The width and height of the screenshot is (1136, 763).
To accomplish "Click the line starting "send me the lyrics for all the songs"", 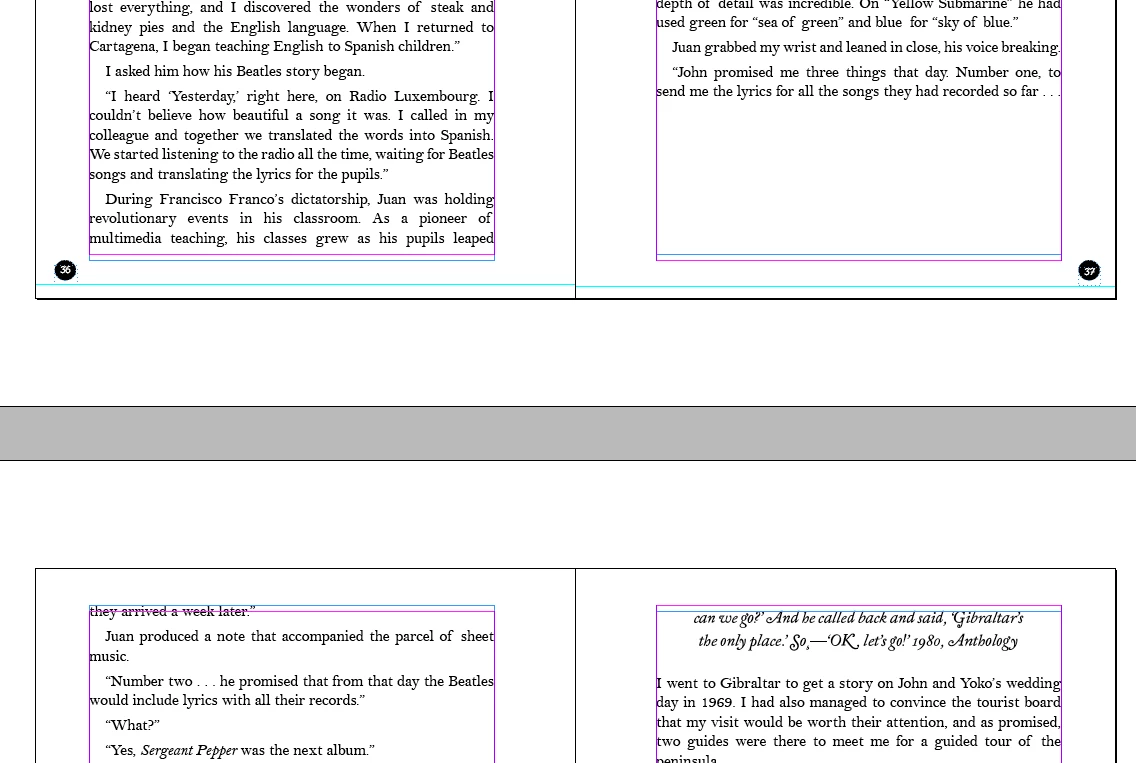I will [x=859, y=91].
